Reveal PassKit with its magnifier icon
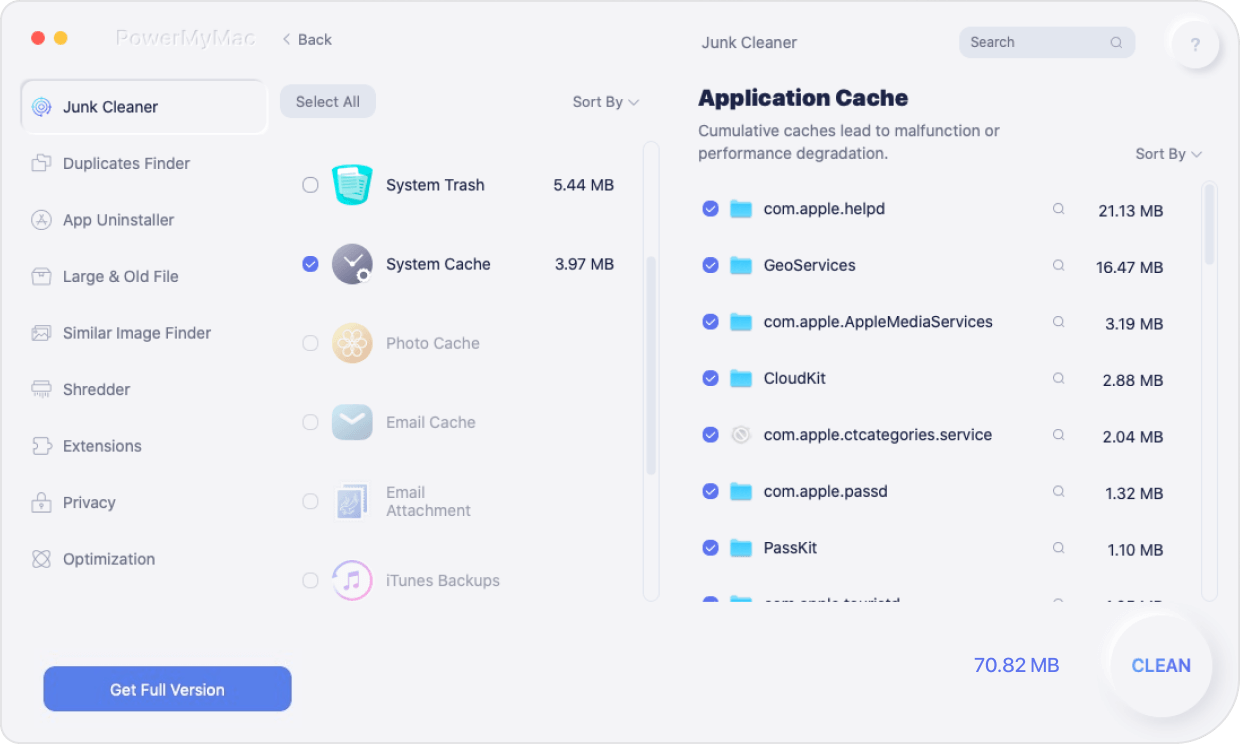The image size is (1240, 744). coord(1058,548)
